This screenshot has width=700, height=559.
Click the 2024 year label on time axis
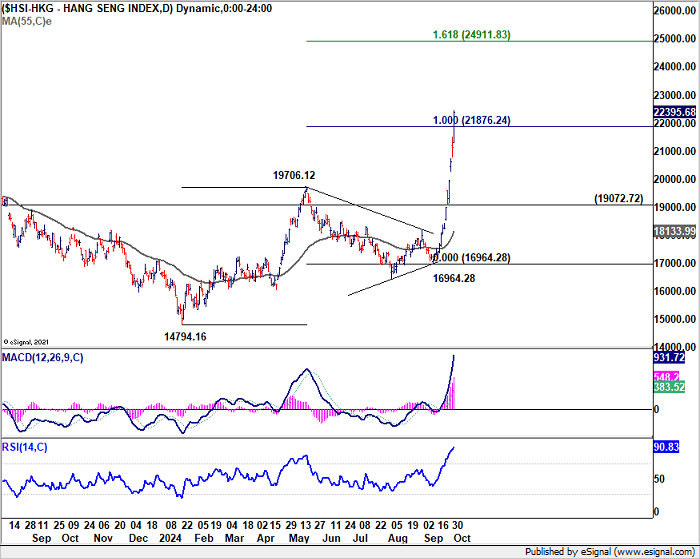[170, 538]
